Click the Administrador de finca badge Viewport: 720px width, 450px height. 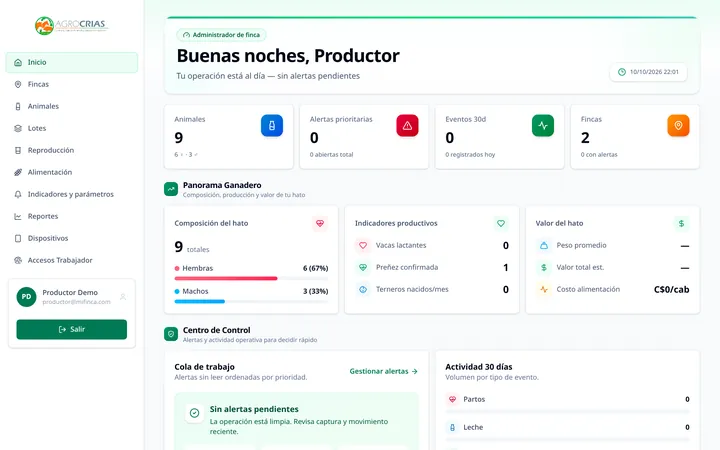click(221, 35)
